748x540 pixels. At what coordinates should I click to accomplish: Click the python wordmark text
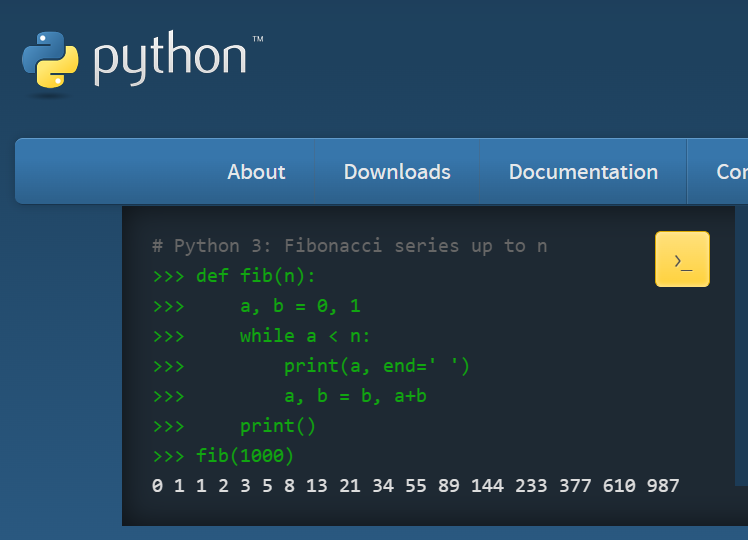coord(170,58)
